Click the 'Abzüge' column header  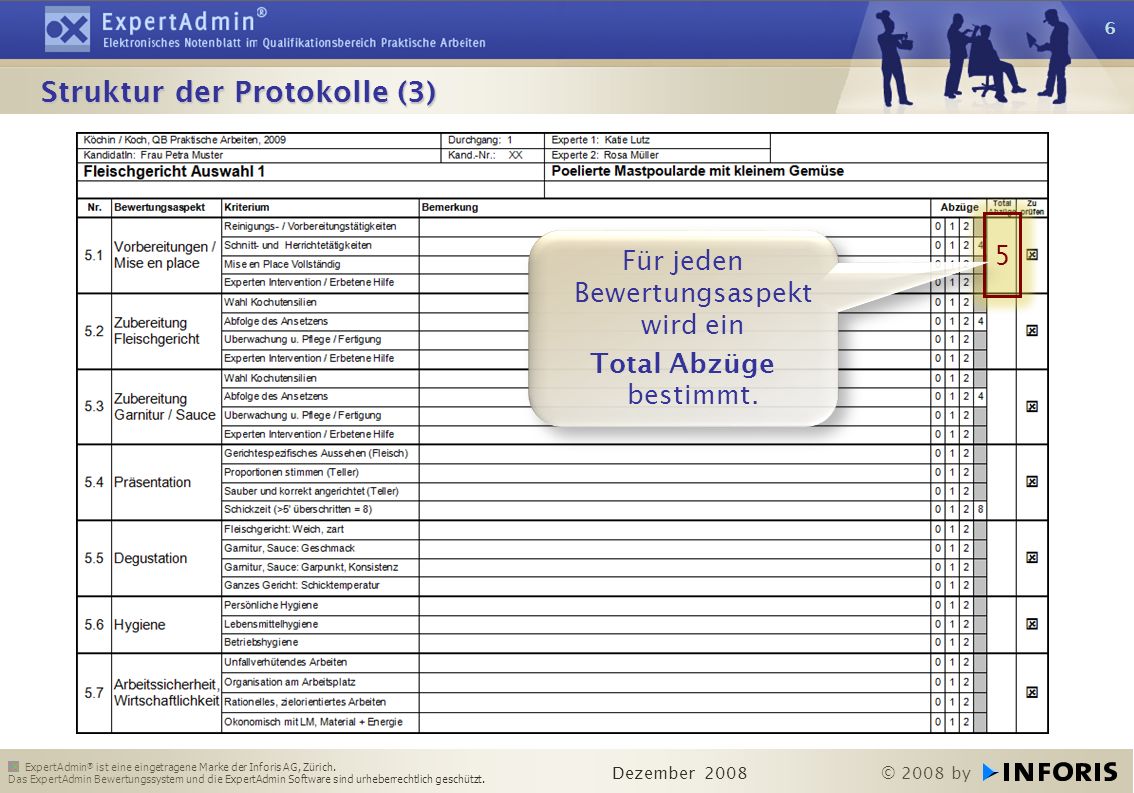pyautogui.click(x=959, y=208)
